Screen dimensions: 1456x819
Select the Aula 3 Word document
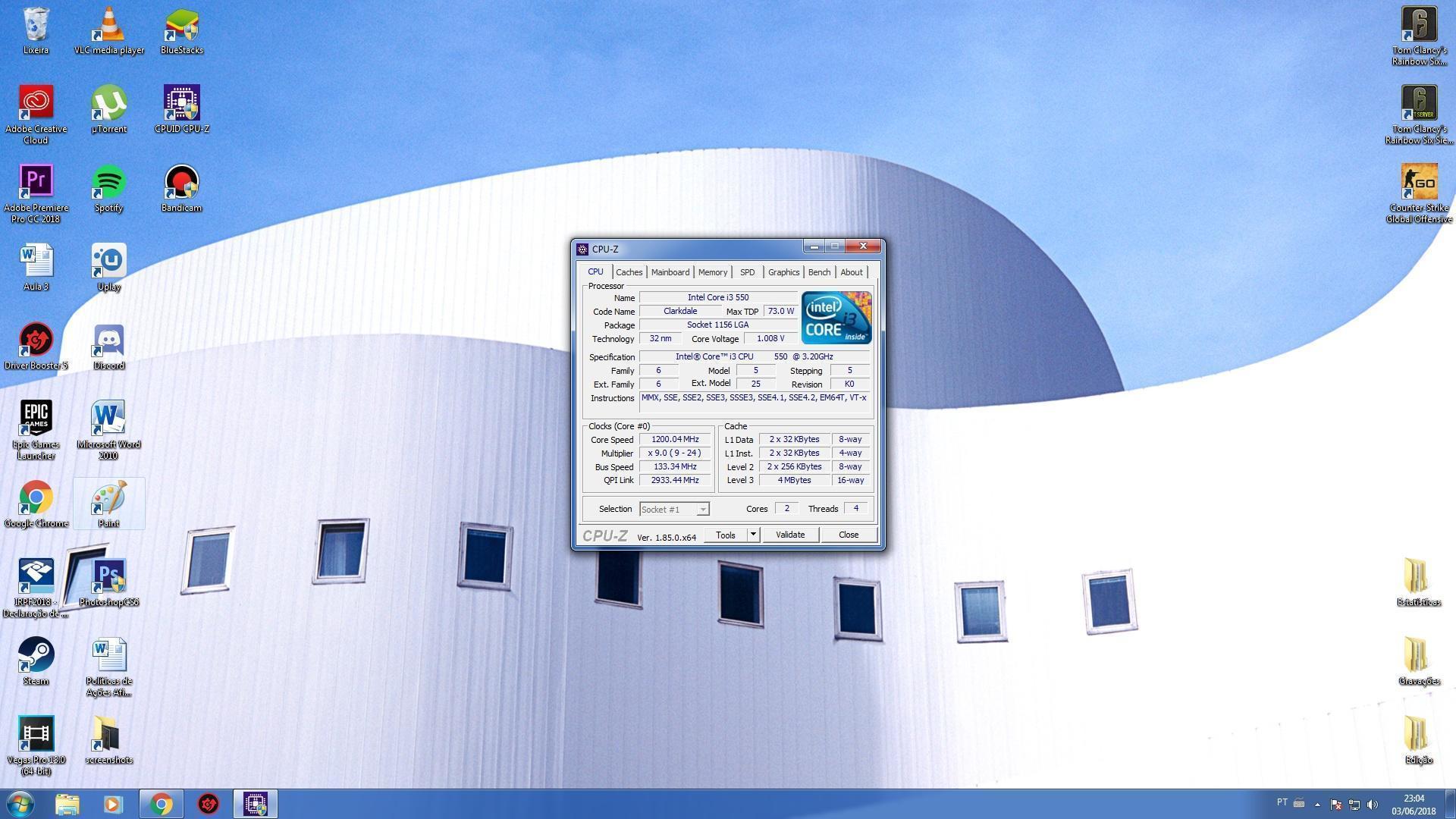[x=36, y=267]
